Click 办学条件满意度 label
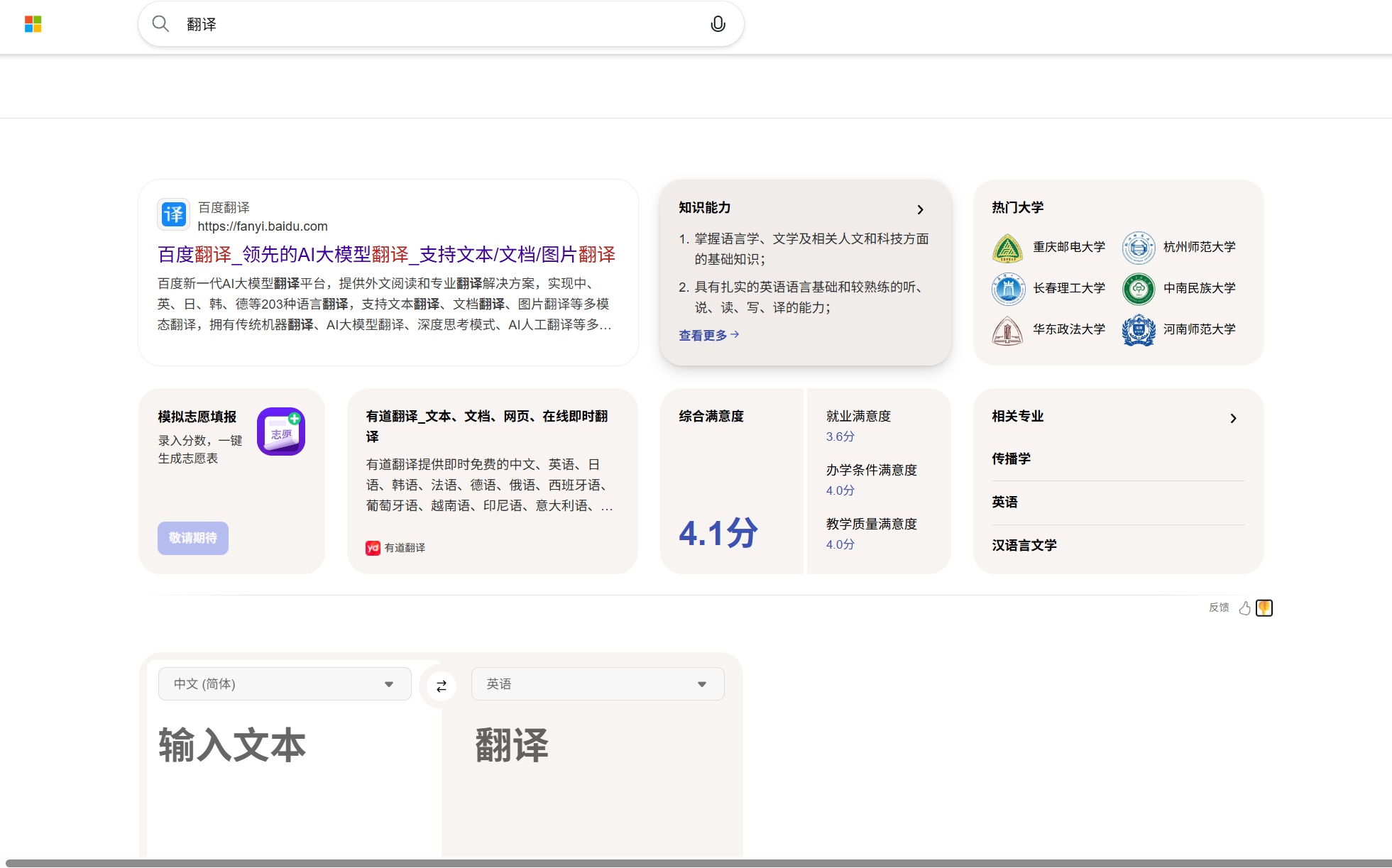Viewport: 1392px width, 868px height. (872, 471)
